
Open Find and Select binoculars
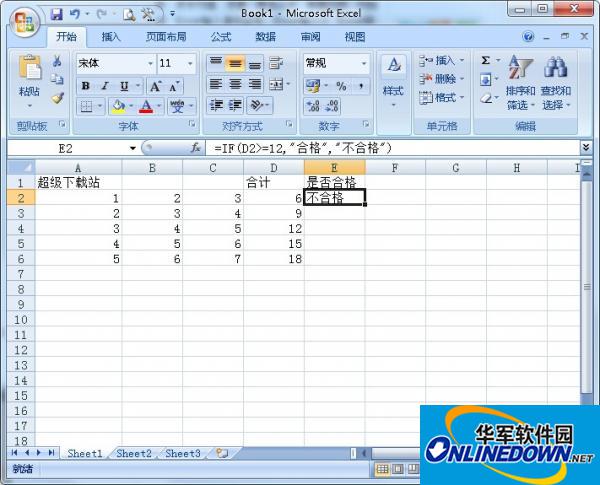click(556, 83)
